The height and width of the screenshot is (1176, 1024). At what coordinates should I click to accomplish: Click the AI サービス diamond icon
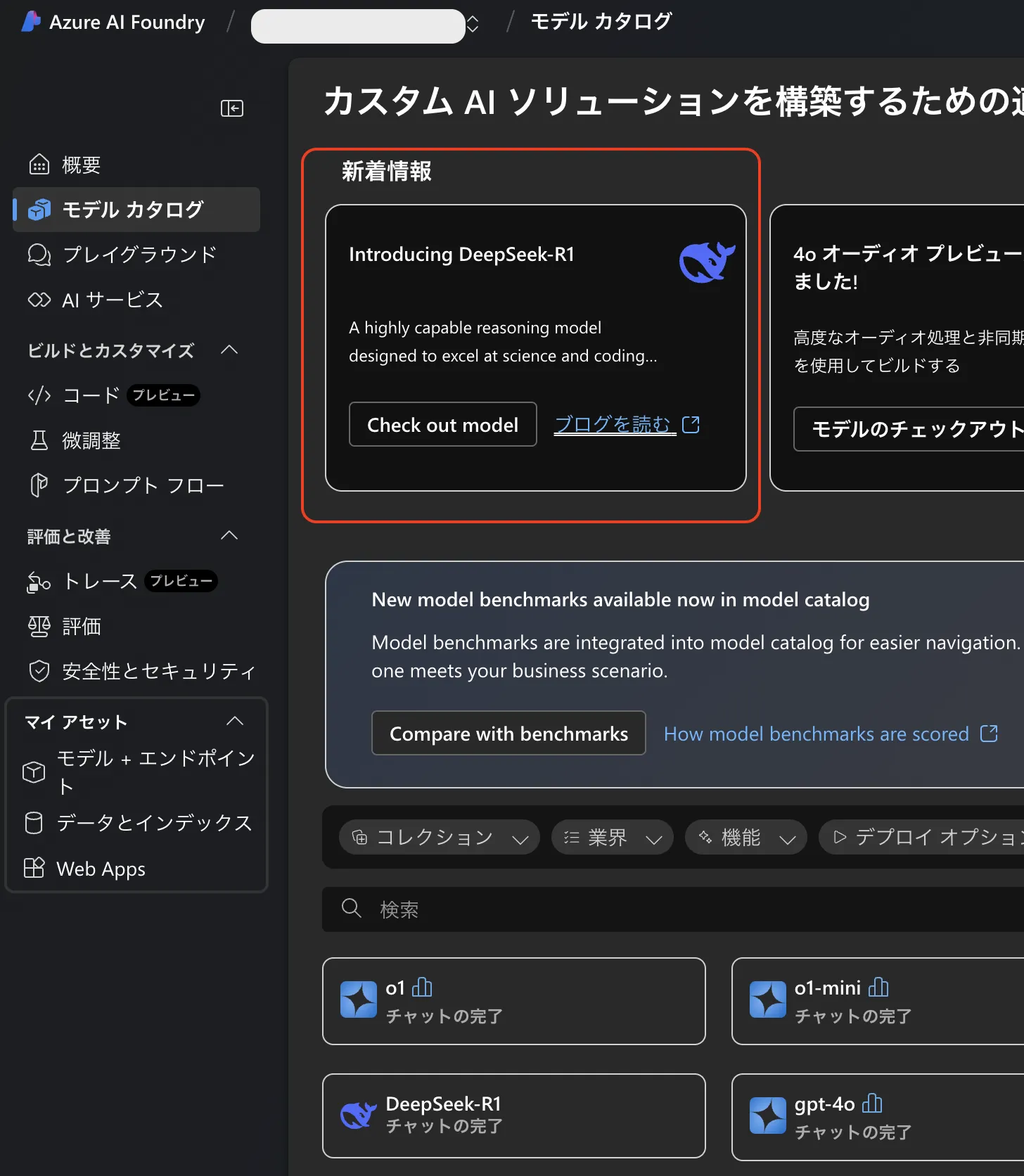tap(39, 300)
